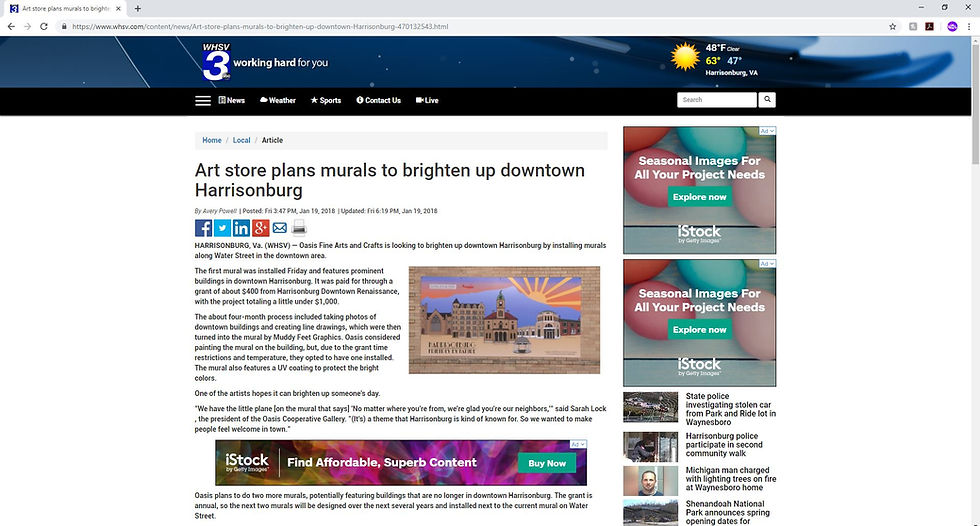
Task: Share article on Google Plus
Action: pos(261,228)
